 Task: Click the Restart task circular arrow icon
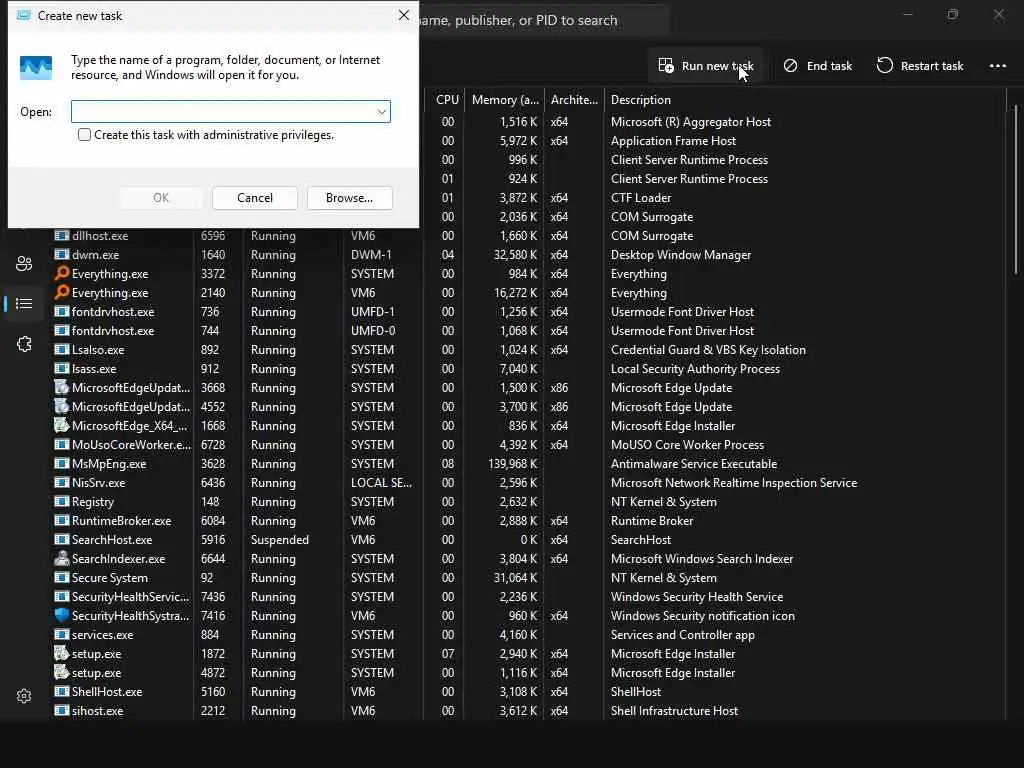884,65
